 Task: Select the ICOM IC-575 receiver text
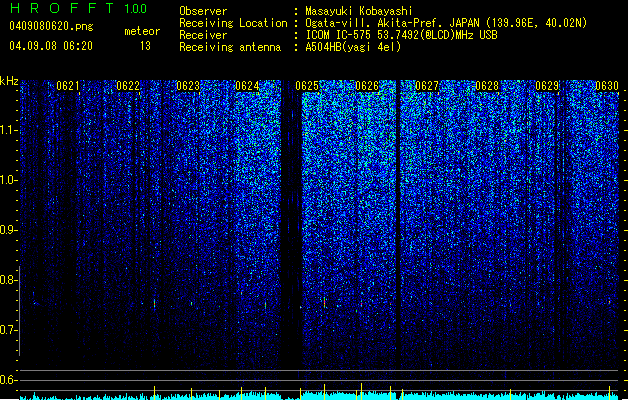pyautogui.click(x=401, y=35)
